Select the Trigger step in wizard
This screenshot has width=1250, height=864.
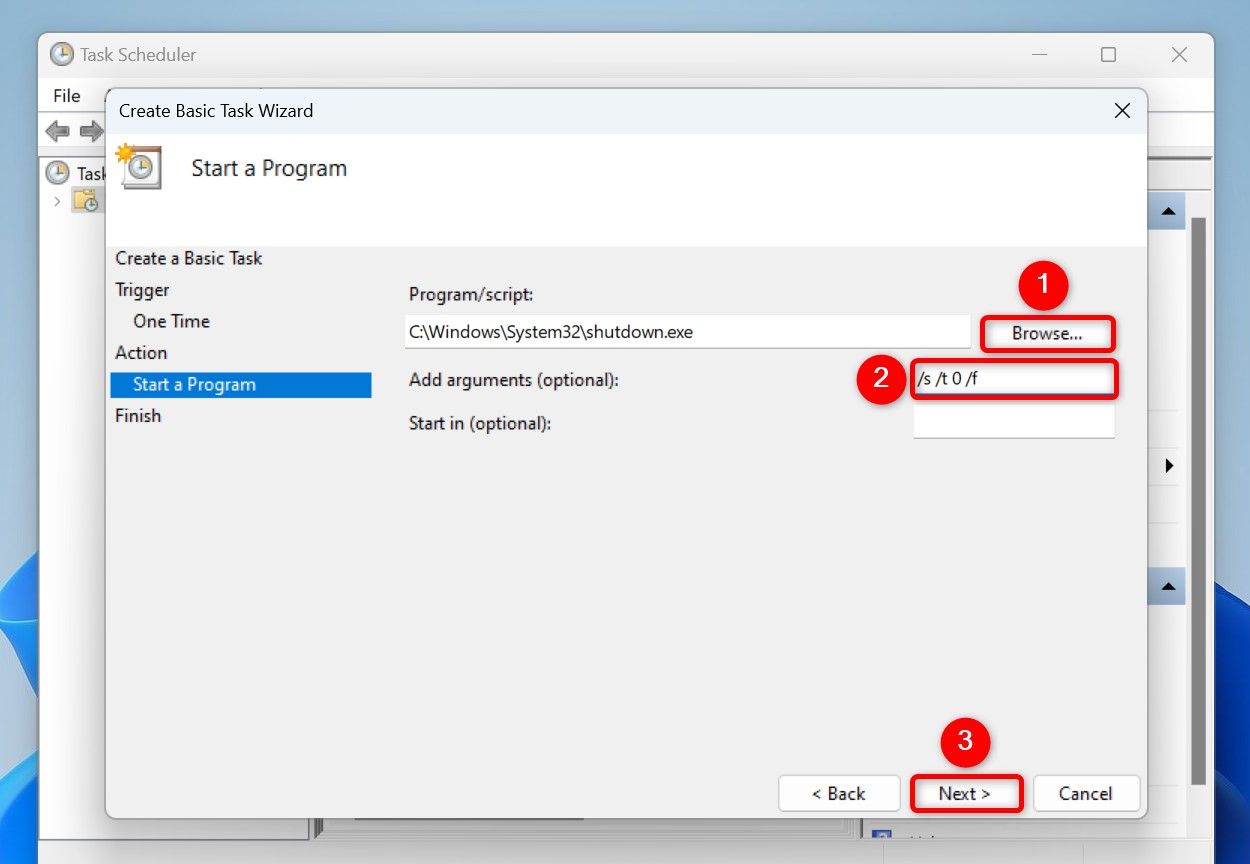coord(142,290)
